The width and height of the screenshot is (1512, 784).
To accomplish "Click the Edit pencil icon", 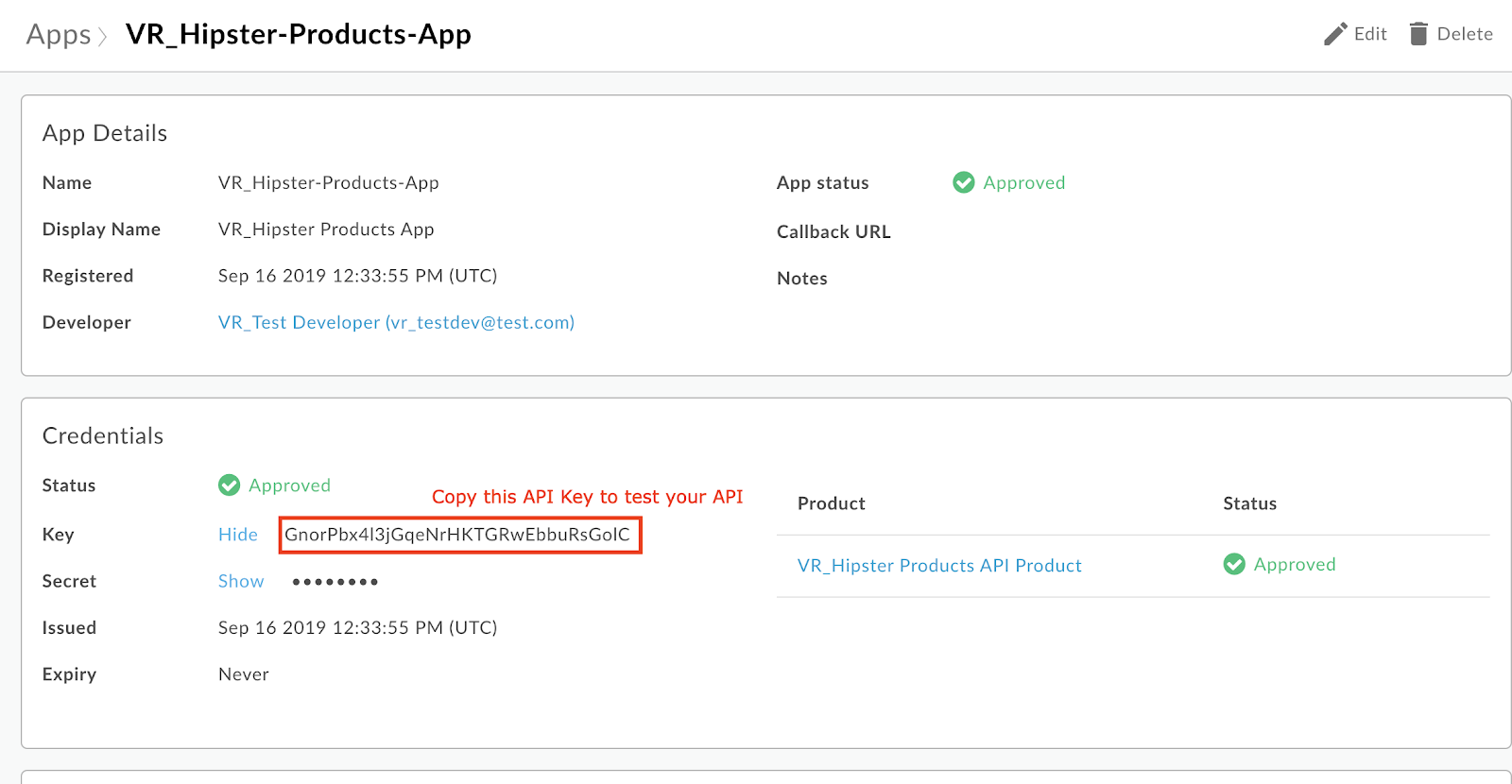I will click(x=1335, y=34).
